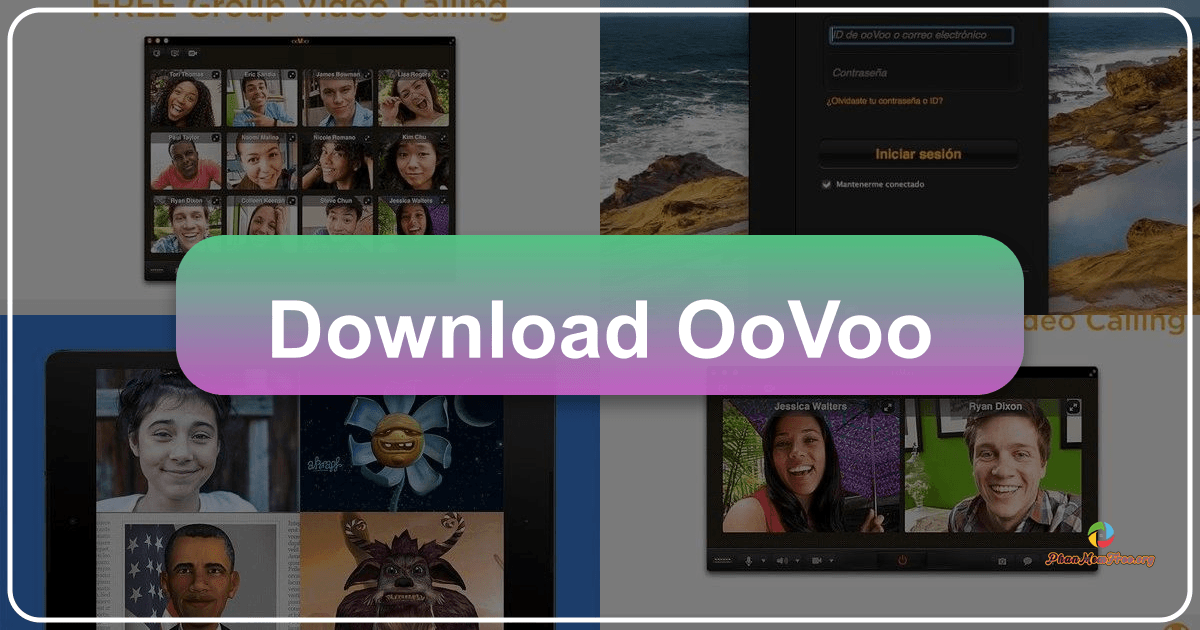Uncheck 'Mantenerme conectado'

825,184
